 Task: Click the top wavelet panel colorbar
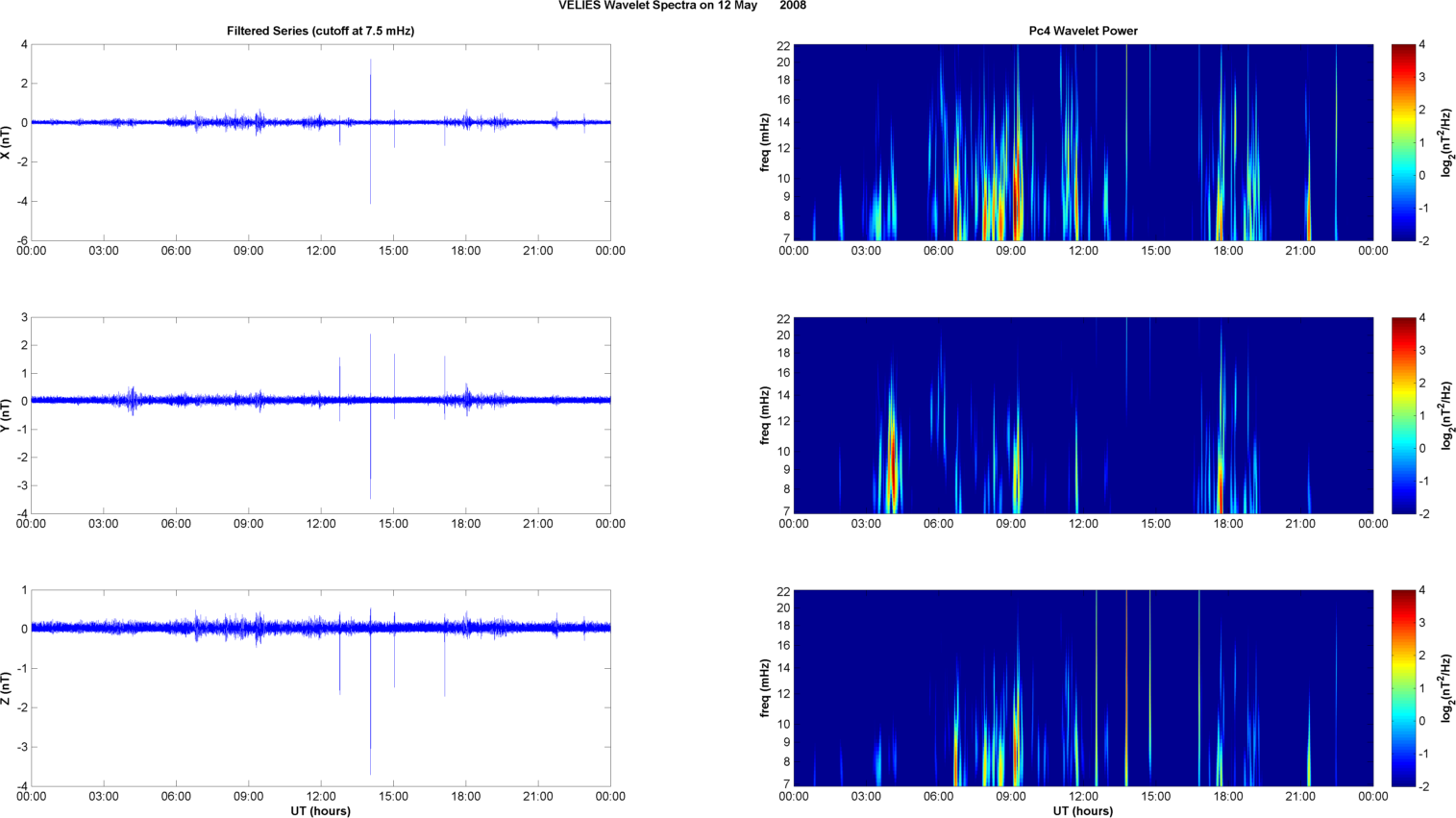(1403, 142)
